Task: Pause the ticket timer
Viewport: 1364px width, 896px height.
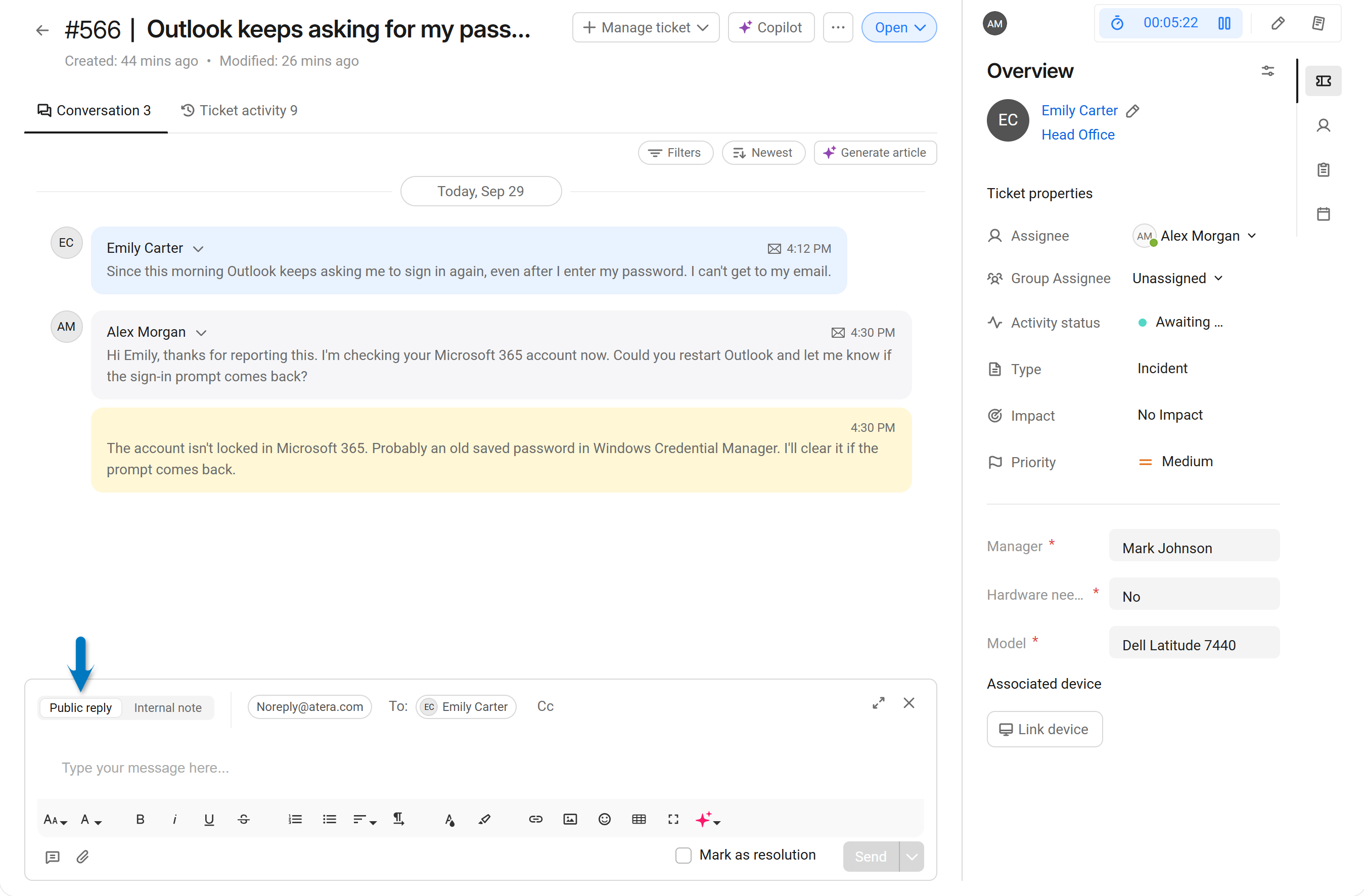Action: 1224,23
